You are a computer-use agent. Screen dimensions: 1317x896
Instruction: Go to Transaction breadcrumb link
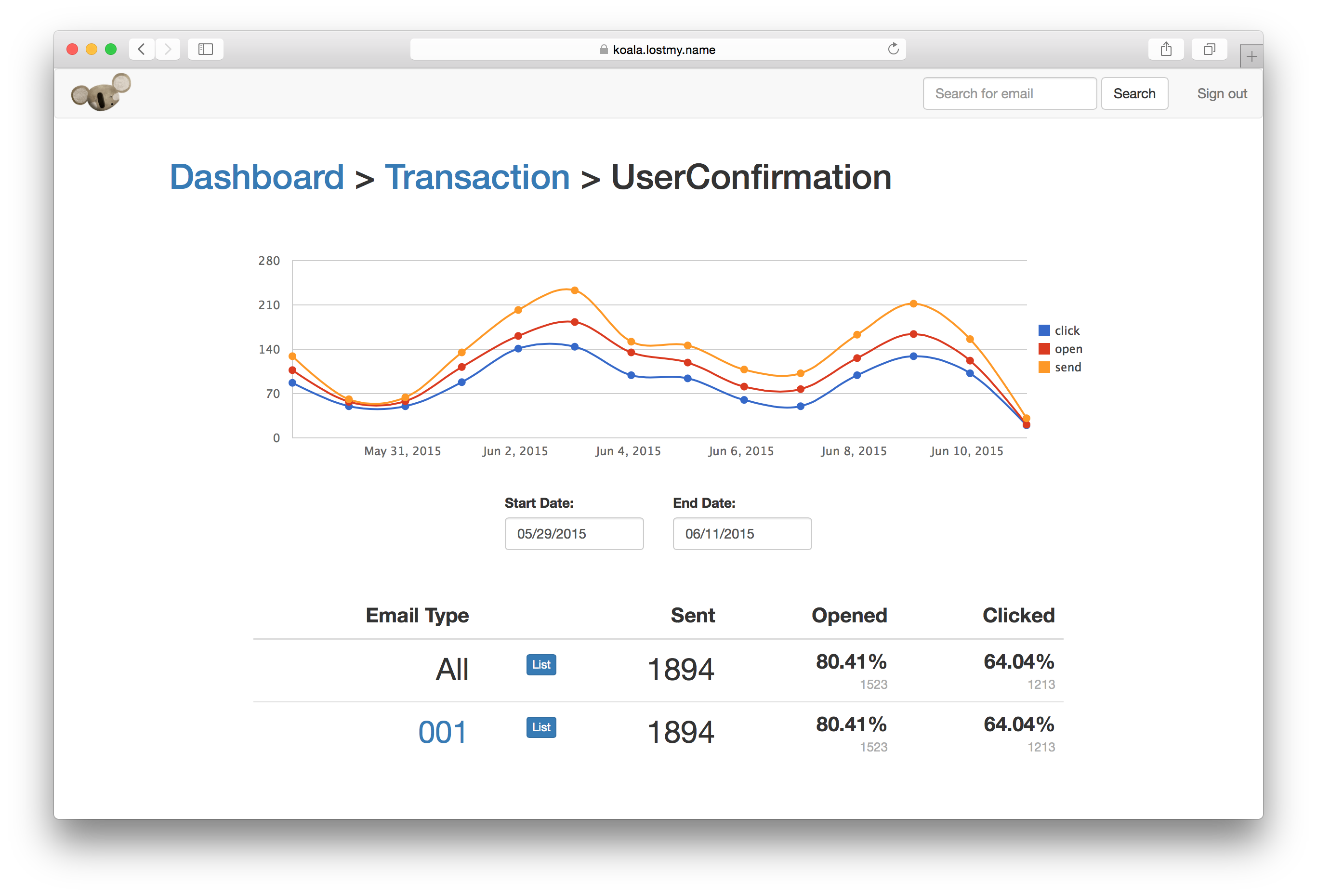477,177
